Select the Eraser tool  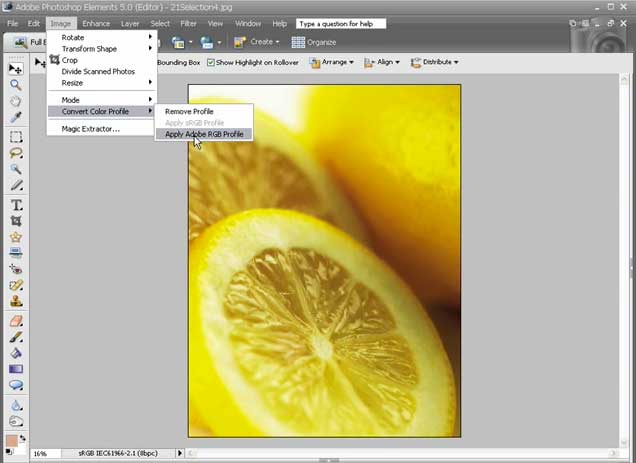[x=16, y=321]
